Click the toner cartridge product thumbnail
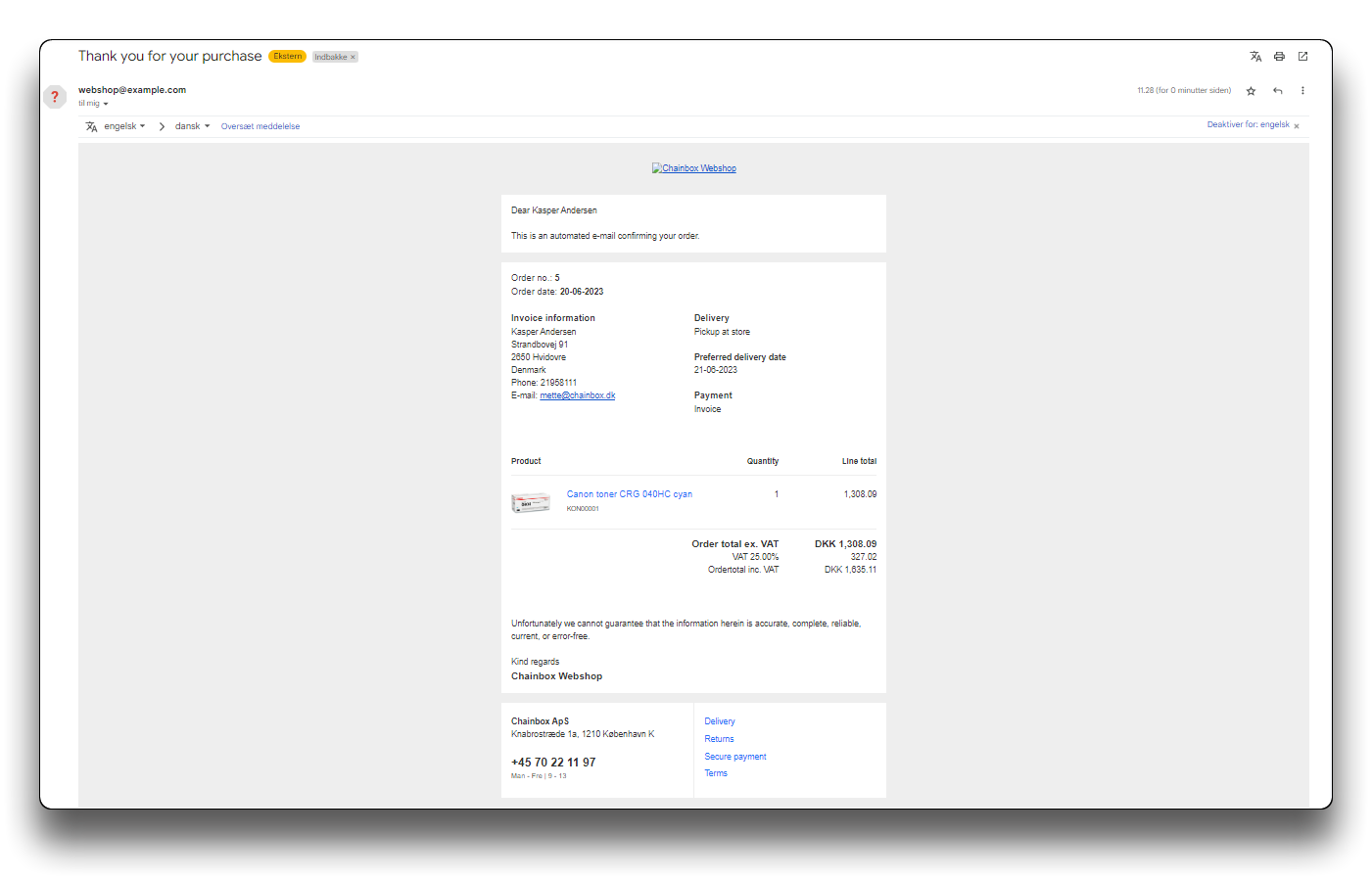Viewport: 1372px width, 880px height. (531, 503)
